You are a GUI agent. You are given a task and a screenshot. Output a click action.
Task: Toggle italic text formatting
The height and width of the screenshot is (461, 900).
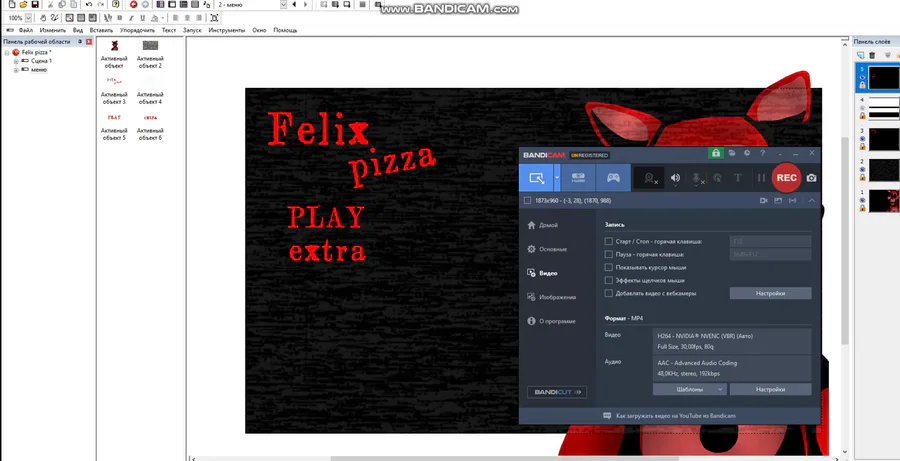(x=131, y=18)
